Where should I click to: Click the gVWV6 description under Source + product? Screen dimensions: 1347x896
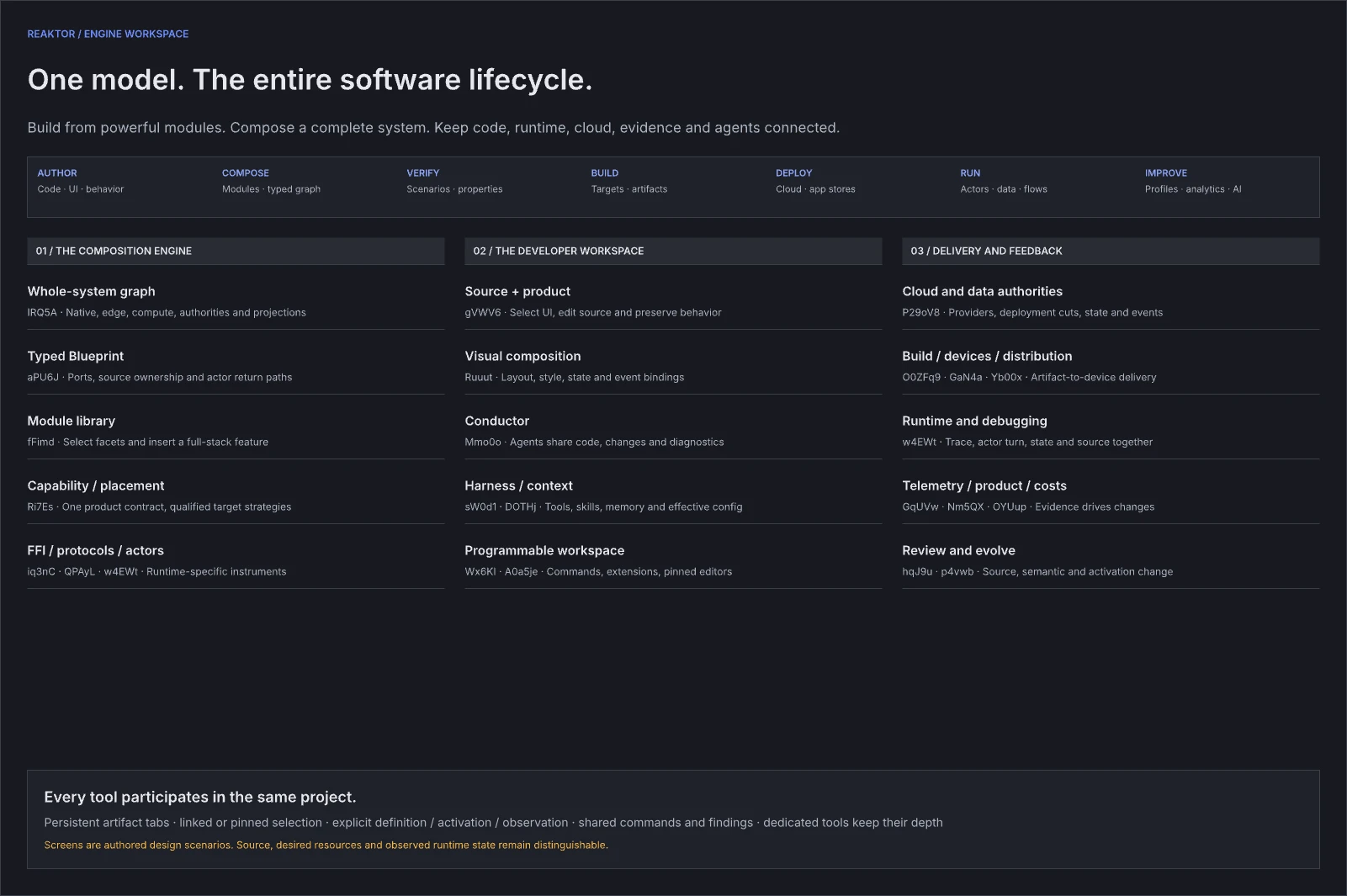[593, 312]
